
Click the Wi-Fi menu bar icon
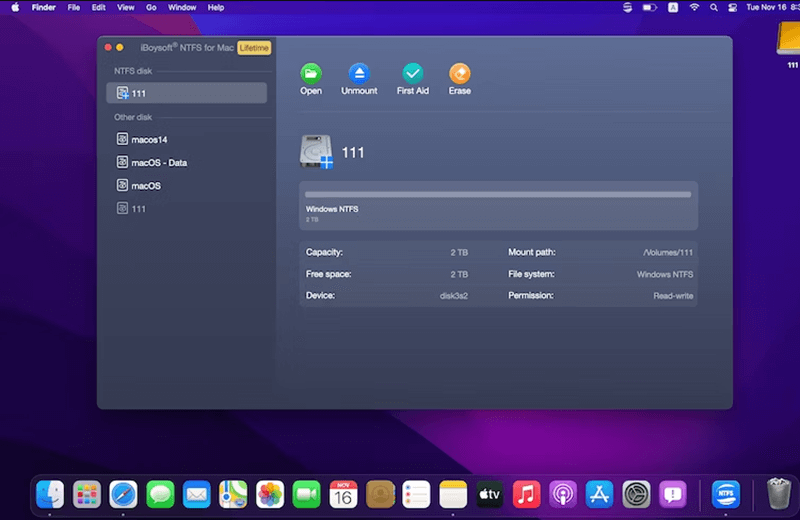pyautogui.click(x=694, y=7)
